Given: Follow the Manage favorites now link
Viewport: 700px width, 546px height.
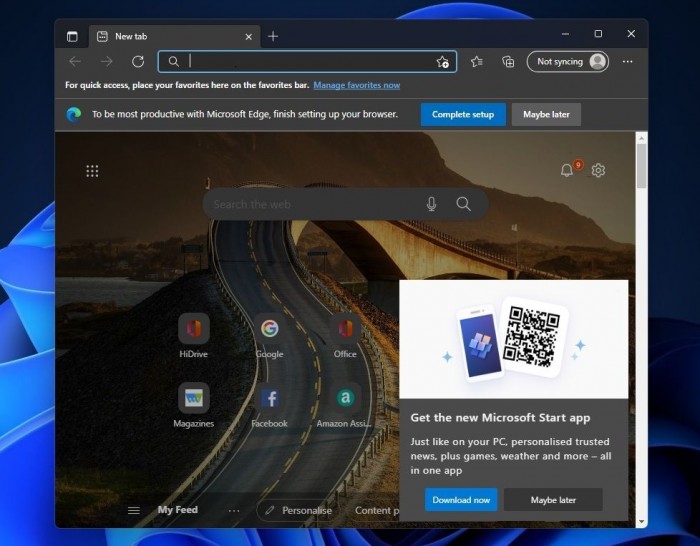Looking at the screenshot, I should (356, 86).
